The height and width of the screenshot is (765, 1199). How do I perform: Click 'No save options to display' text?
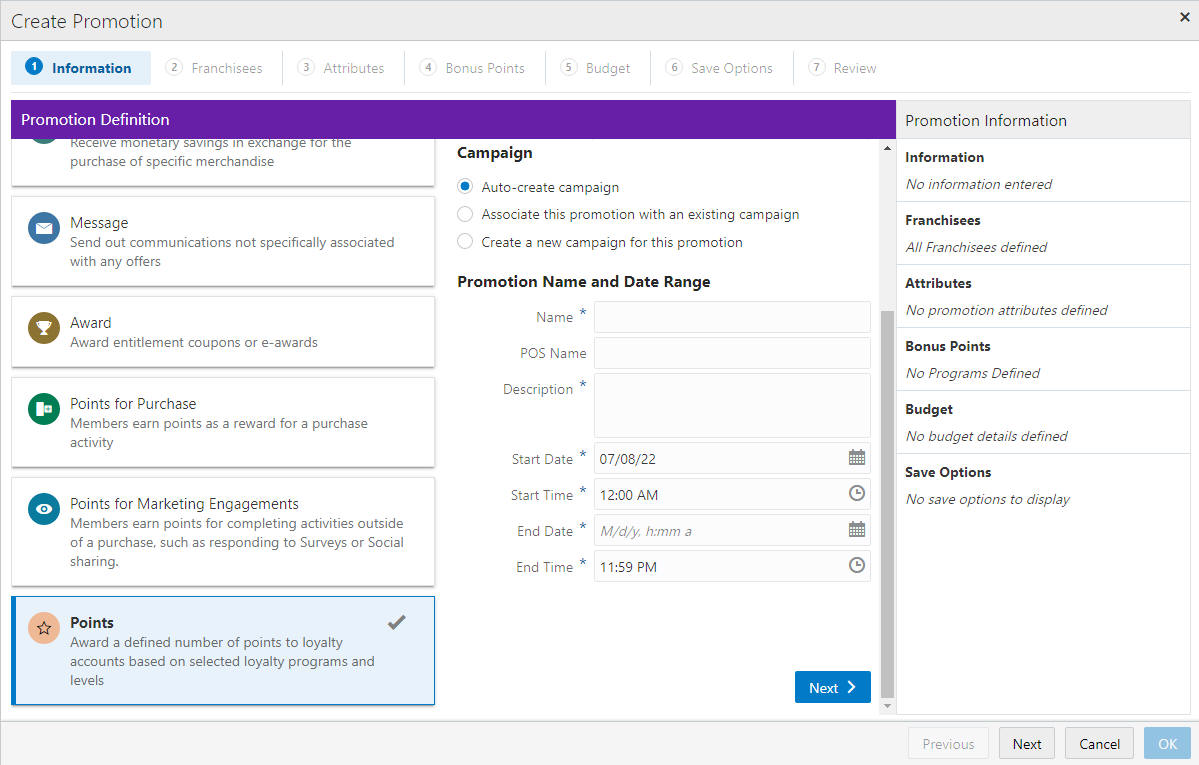click(x=987, y=499)
